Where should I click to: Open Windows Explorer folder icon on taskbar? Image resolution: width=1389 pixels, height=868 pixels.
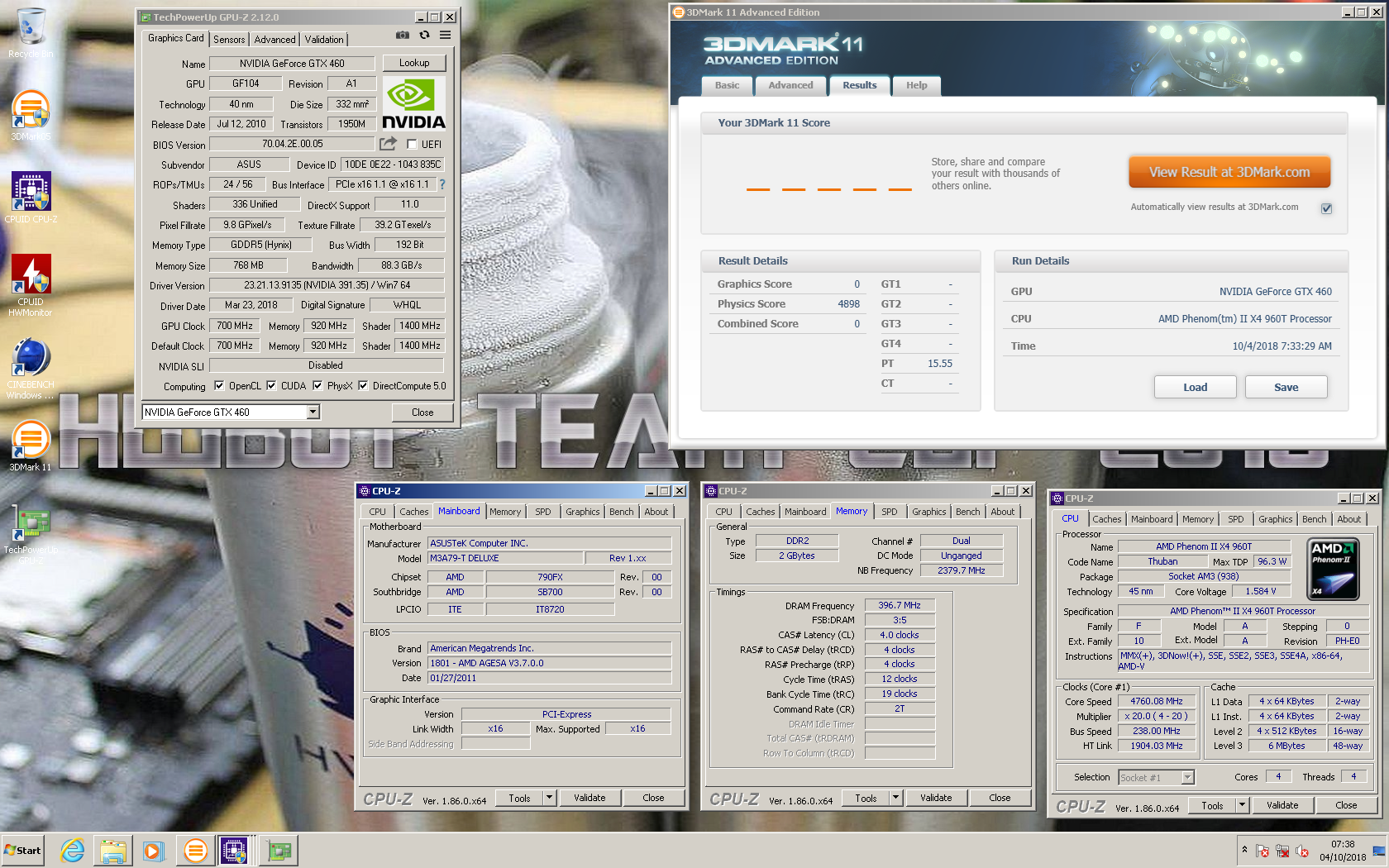[113, 850]
